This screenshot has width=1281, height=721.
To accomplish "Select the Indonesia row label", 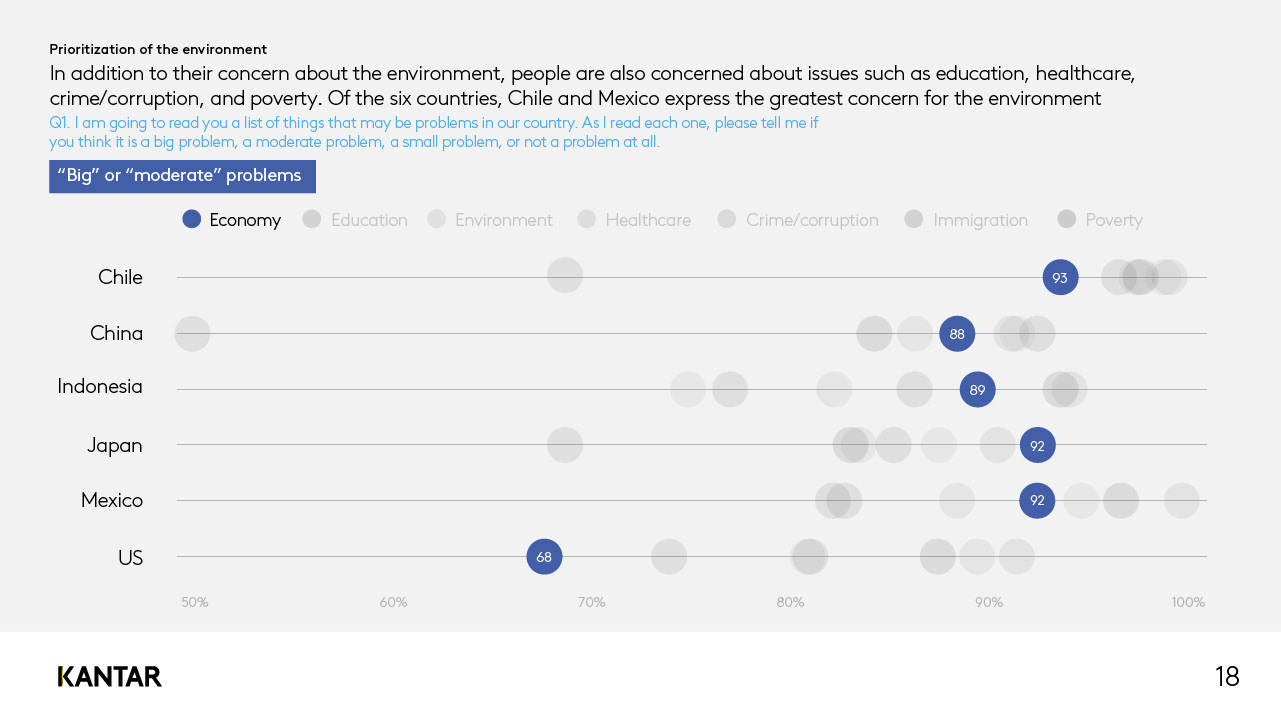I will coord(100,386).
